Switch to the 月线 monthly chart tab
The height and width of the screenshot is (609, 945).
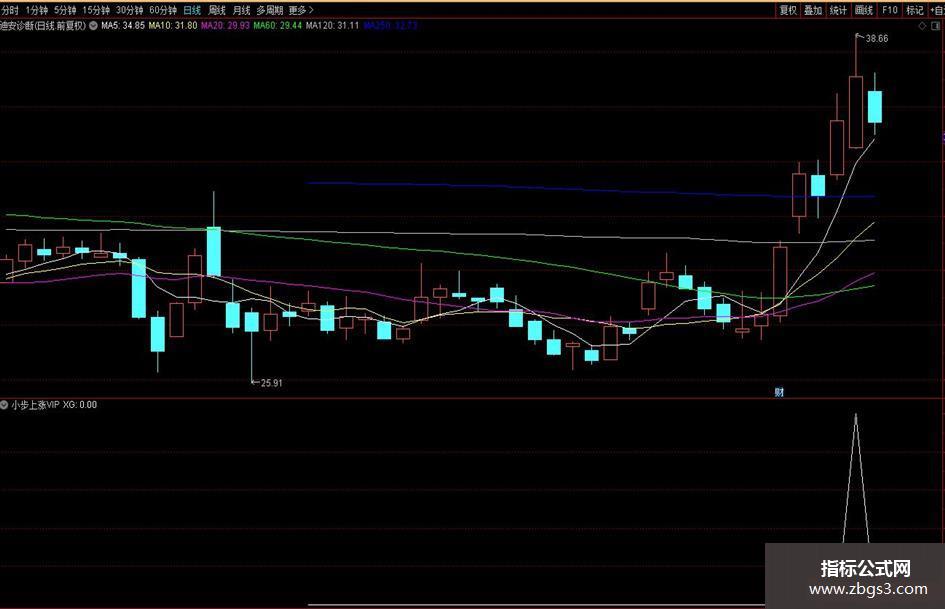pyautogui.click(x=241, y=10)
